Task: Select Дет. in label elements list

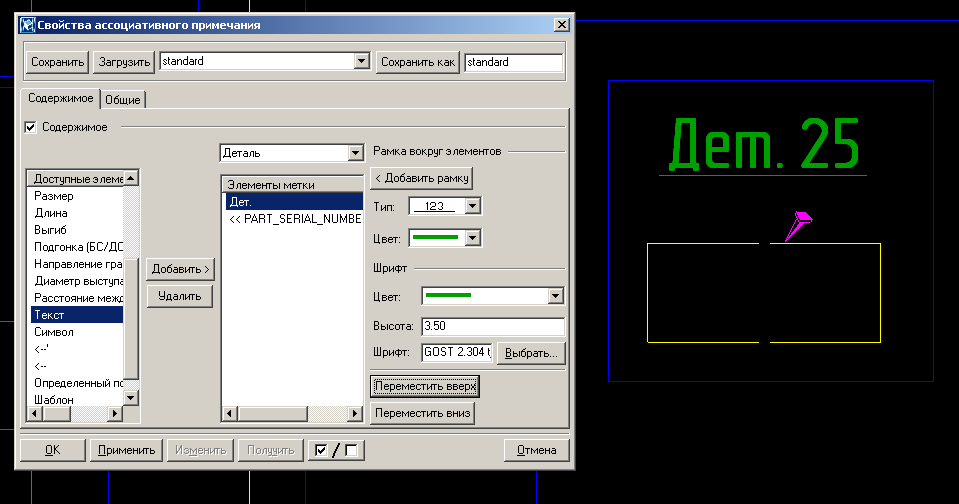Action: point(294,202)
